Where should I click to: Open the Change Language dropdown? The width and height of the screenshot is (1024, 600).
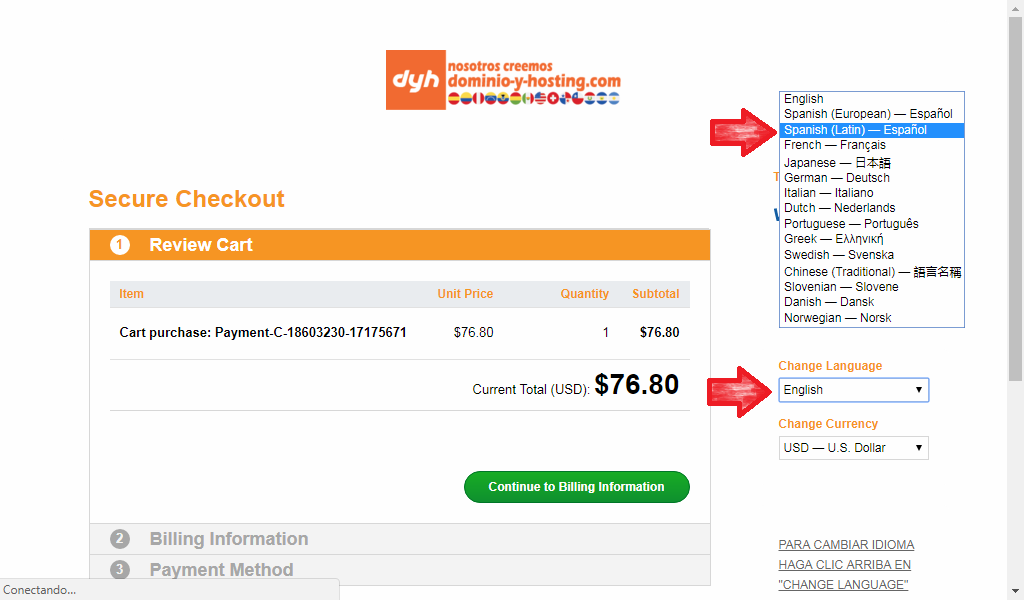tap(853, 390)
